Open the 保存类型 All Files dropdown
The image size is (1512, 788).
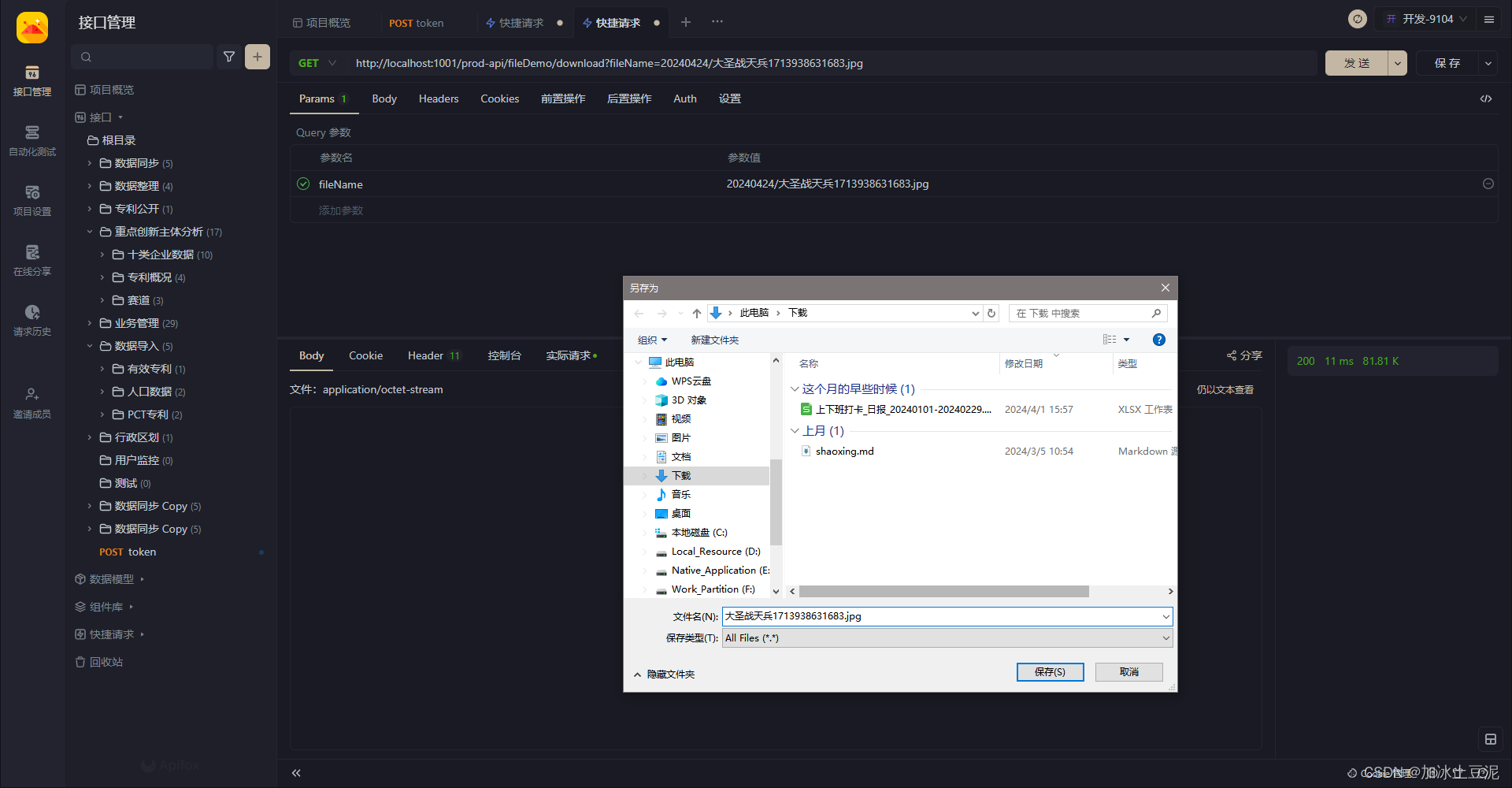point(947,638)
